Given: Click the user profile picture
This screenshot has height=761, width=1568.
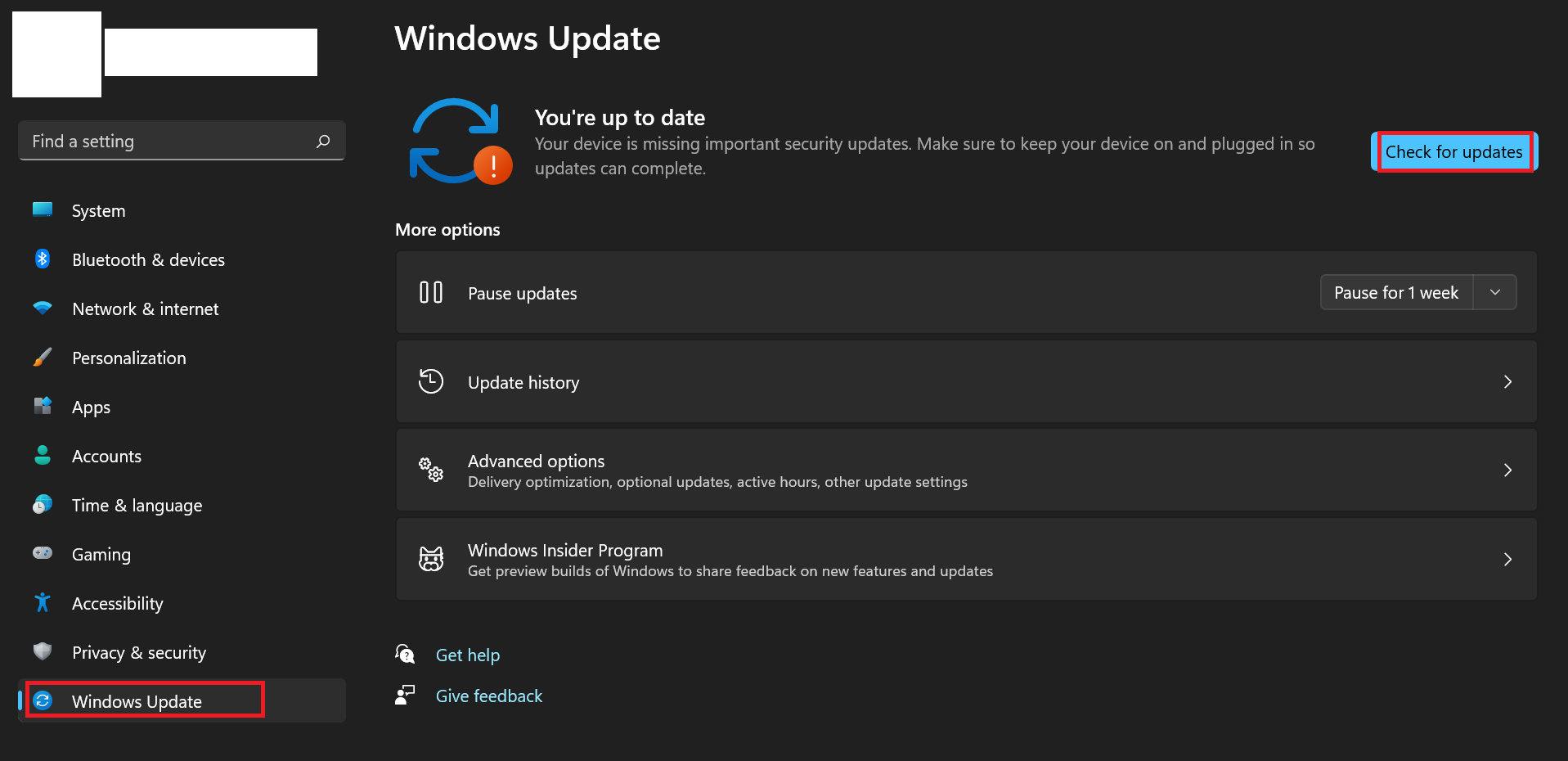Looking at the screenshot, I should (57, 54).
